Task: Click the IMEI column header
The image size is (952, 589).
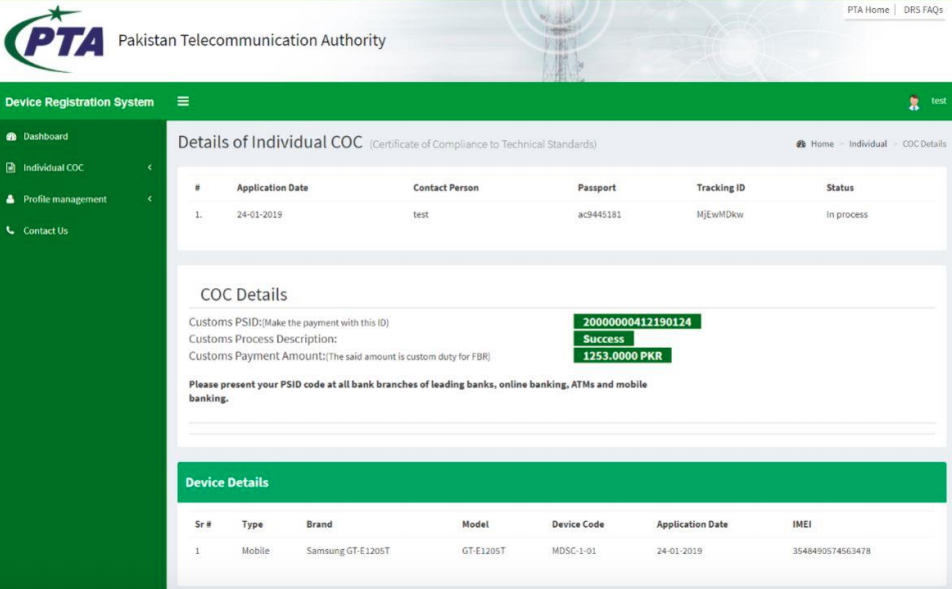Action: (801, 524)
